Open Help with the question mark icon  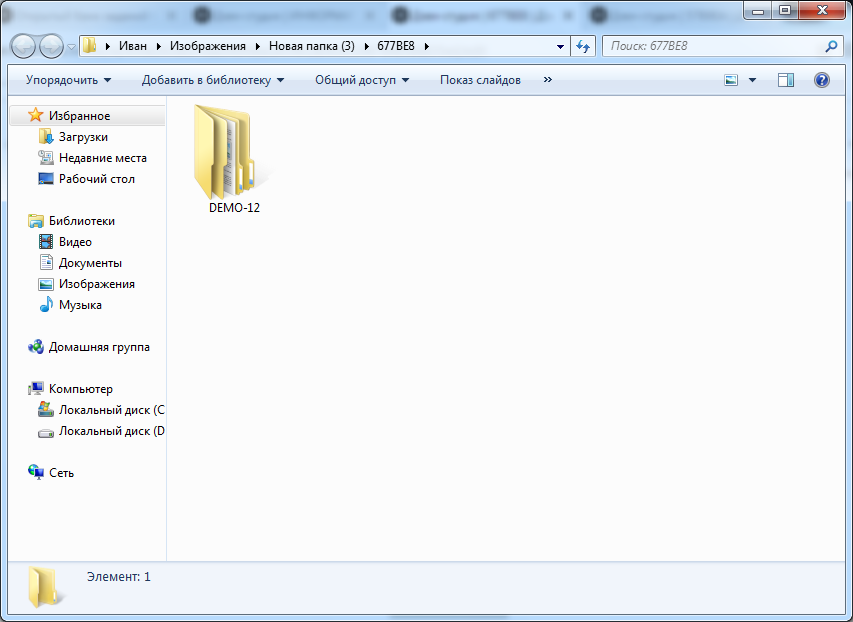(x=821, y=80)
